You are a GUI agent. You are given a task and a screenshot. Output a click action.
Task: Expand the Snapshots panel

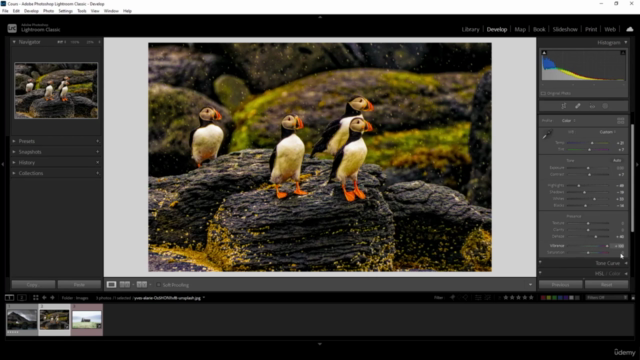coord(14,151)
